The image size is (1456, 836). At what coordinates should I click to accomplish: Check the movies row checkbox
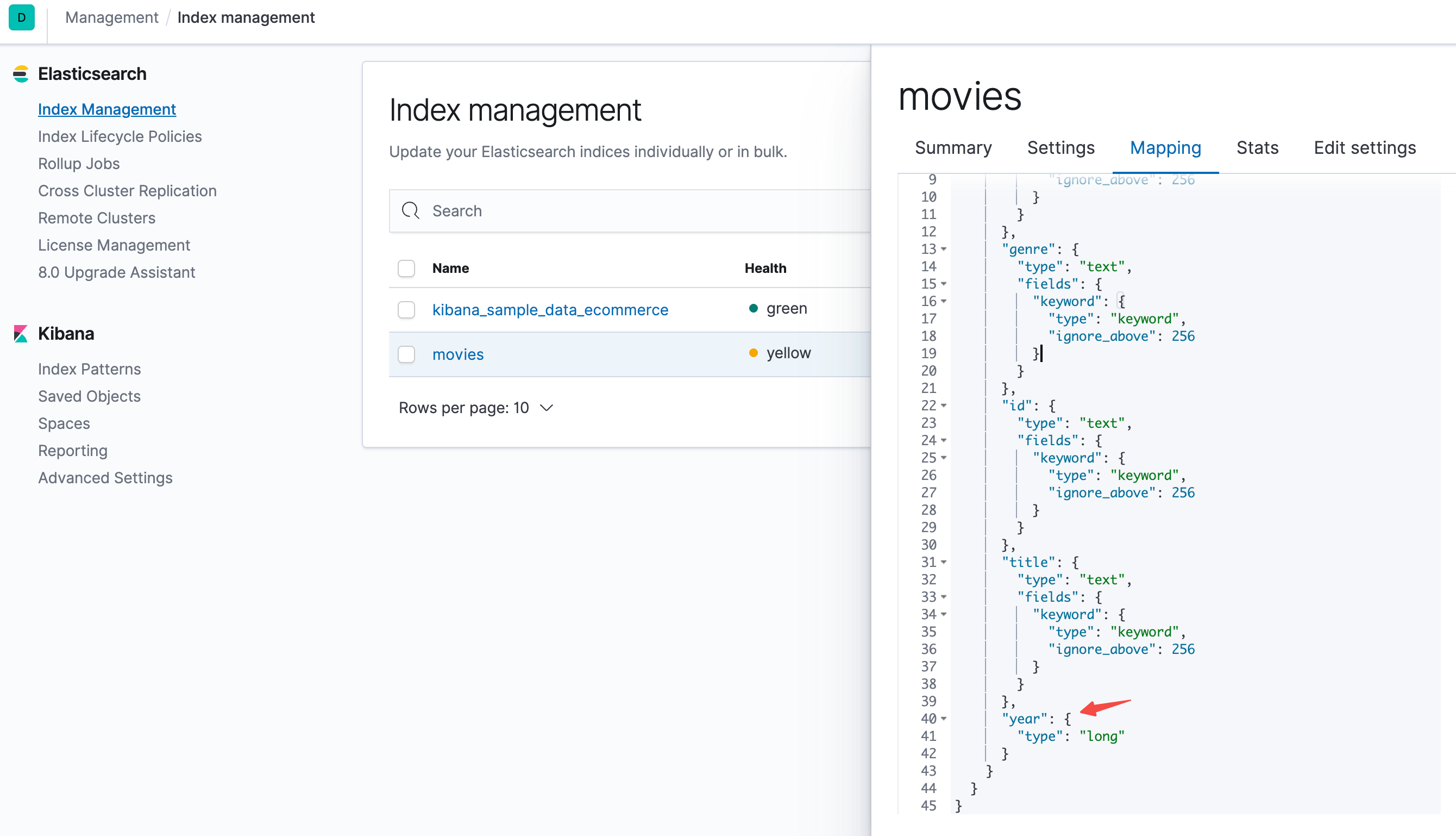tap(406, 354)
